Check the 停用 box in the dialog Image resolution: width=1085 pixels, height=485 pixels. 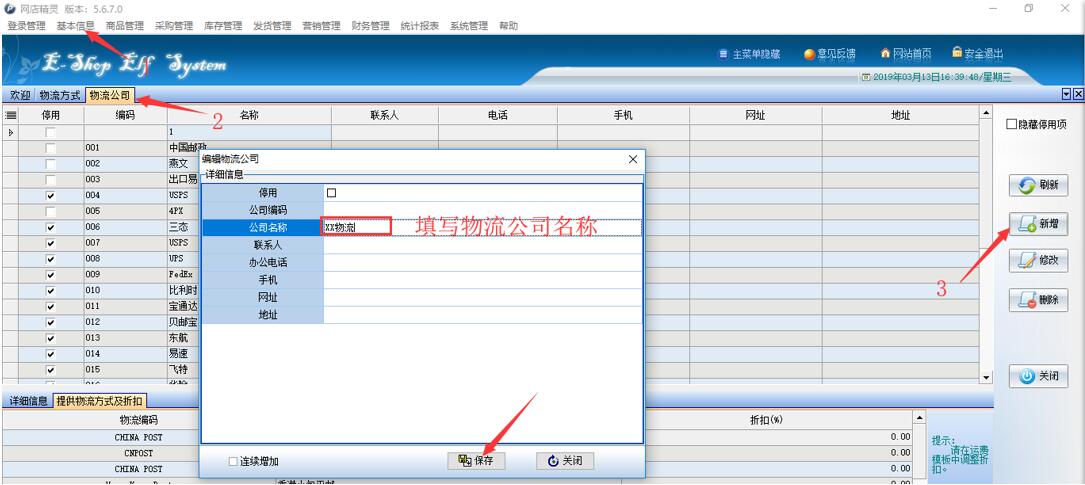332,192
